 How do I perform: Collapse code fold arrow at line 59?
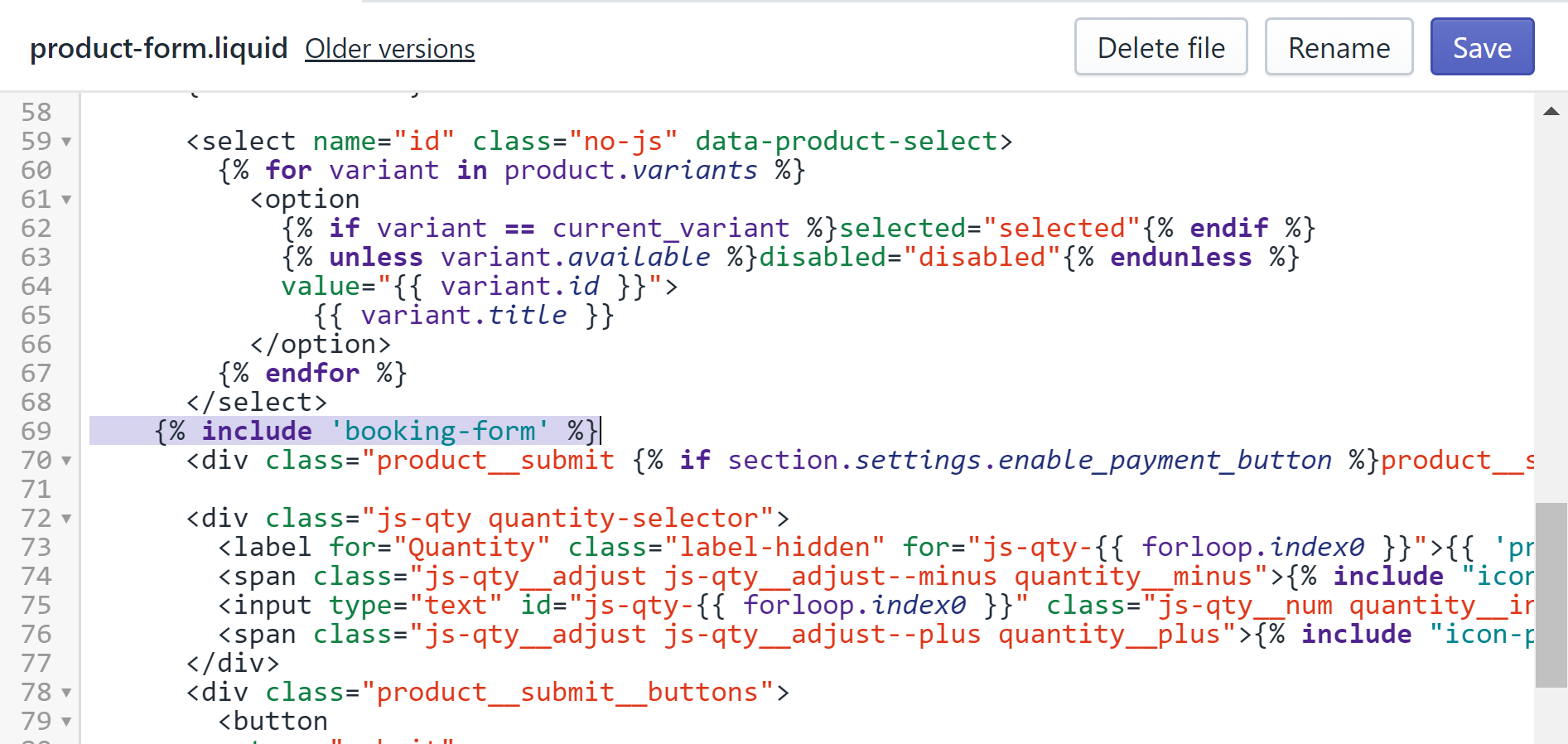pos(66,142)
